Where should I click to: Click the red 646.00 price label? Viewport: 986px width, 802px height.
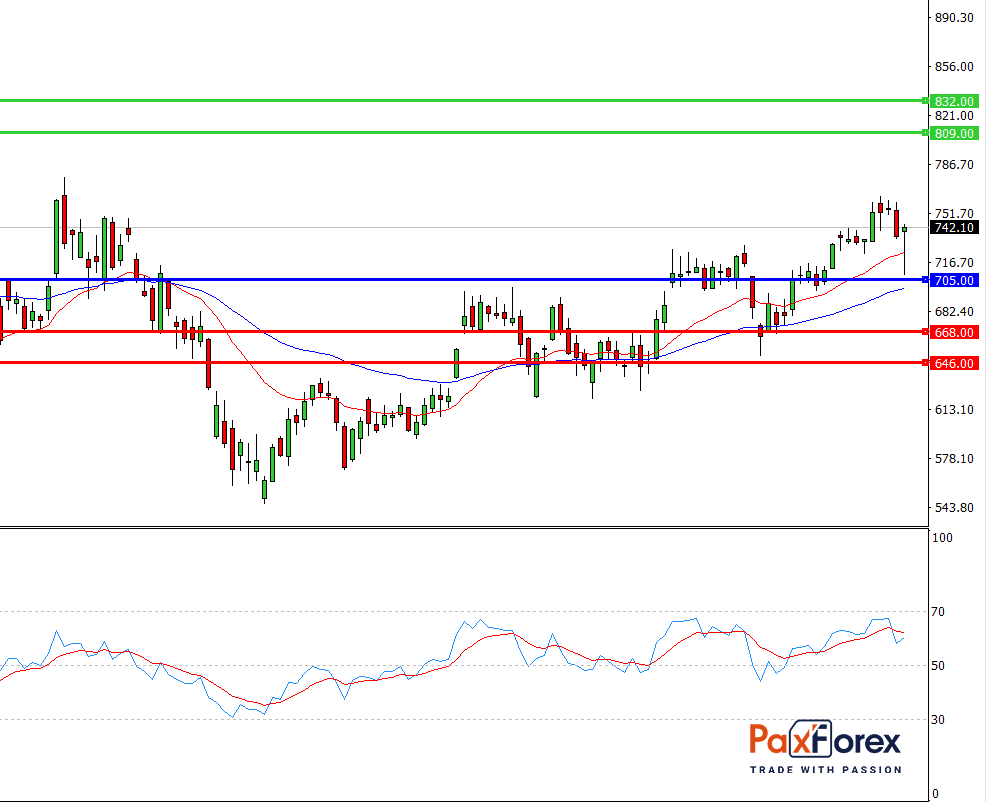click(952, 364)
